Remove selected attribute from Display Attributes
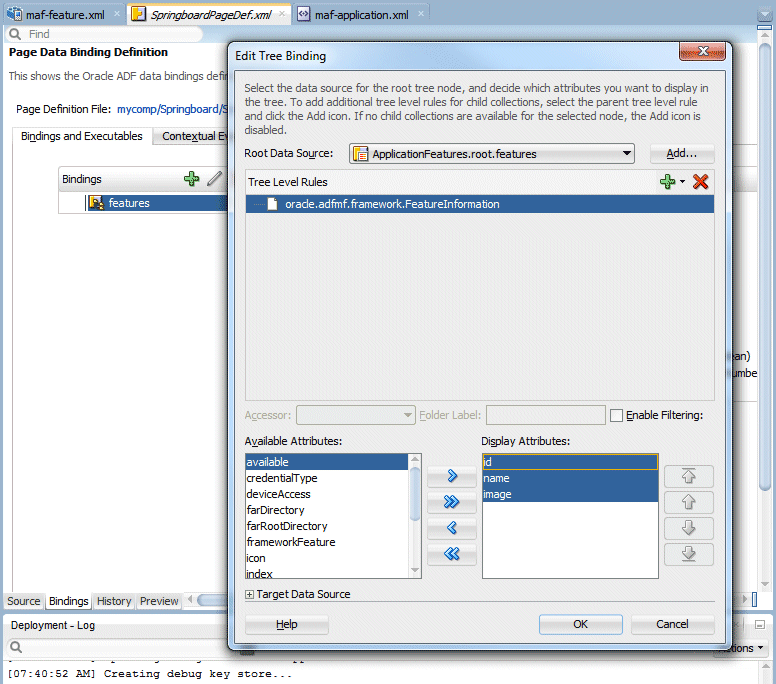Screen dimensions: 776x684 [x=451, y=528]
